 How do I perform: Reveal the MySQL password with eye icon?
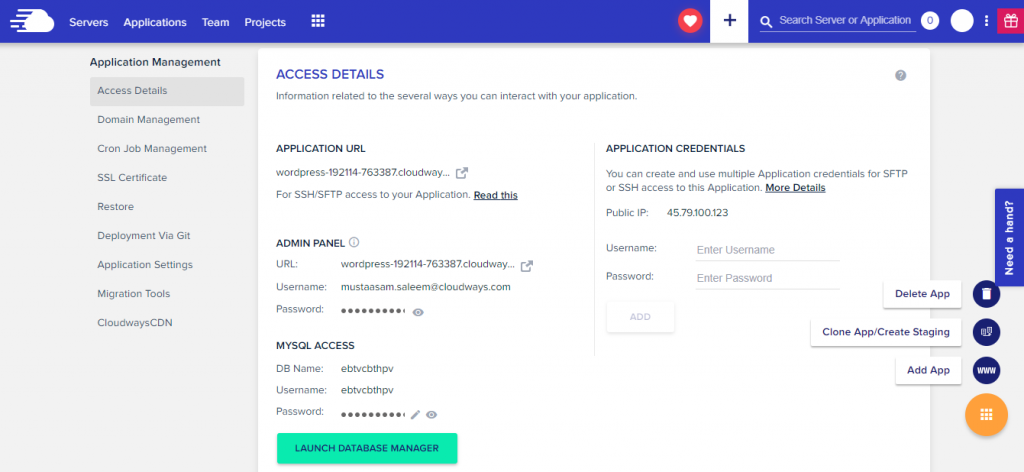point(431,415)
